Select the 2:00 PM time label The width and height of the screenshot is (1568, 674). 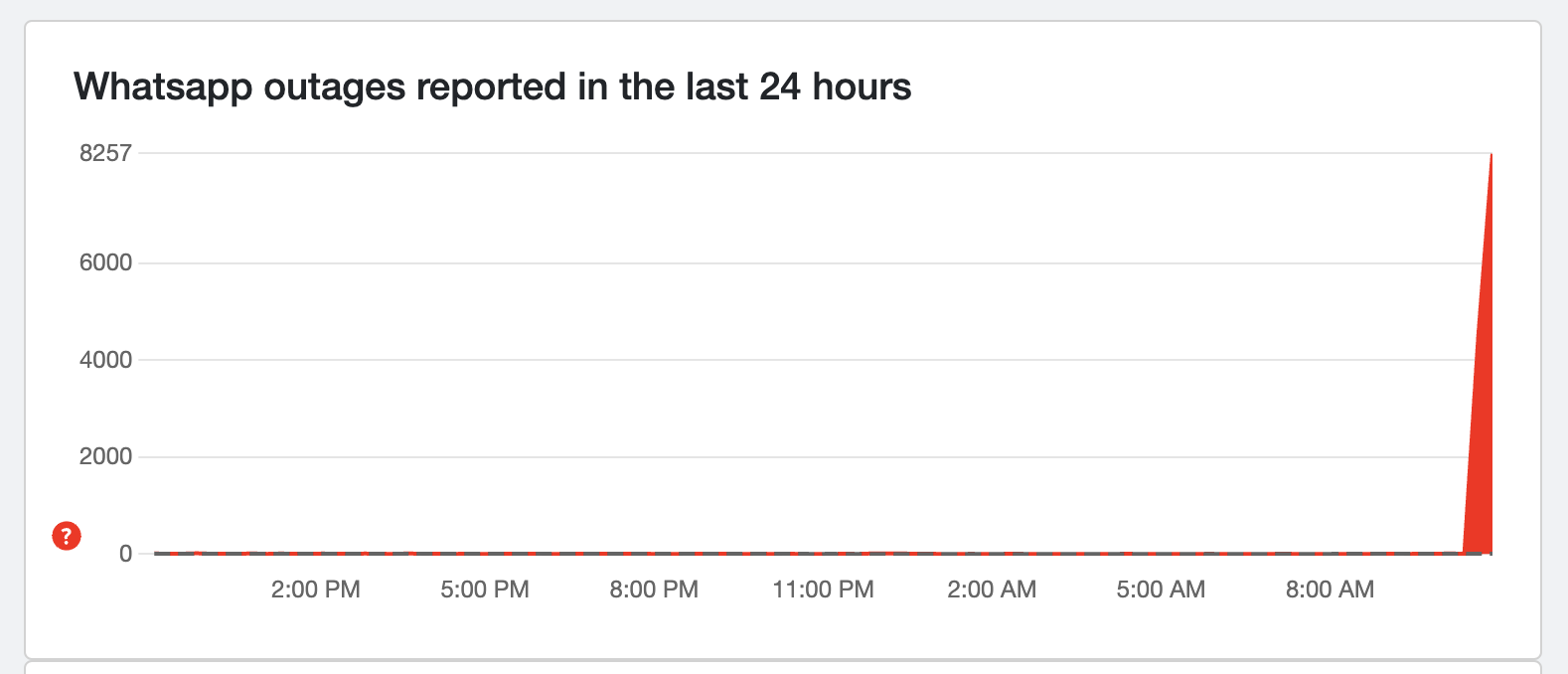(315, 590)
